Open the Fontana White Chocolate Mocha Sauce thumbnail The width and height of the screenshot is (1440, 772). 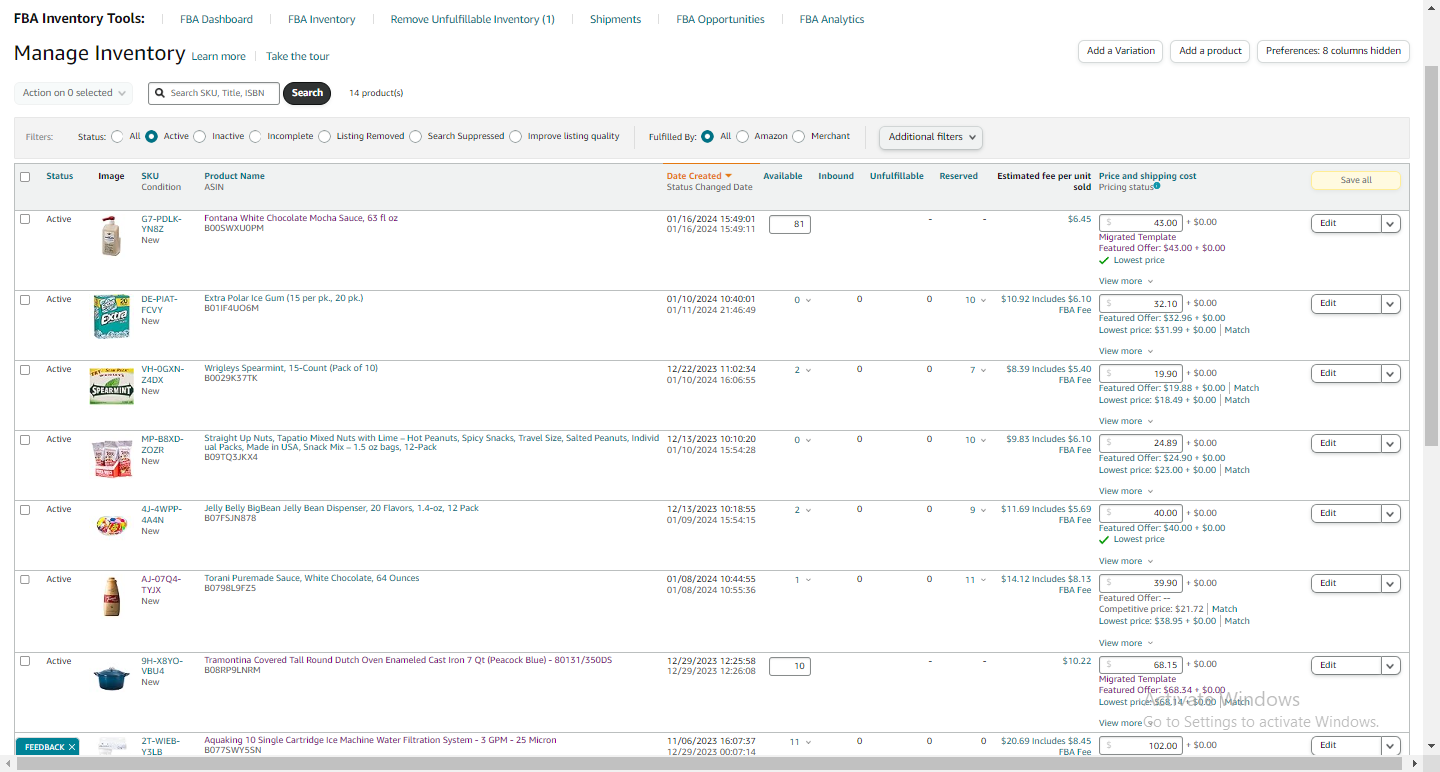pos(111,236)
